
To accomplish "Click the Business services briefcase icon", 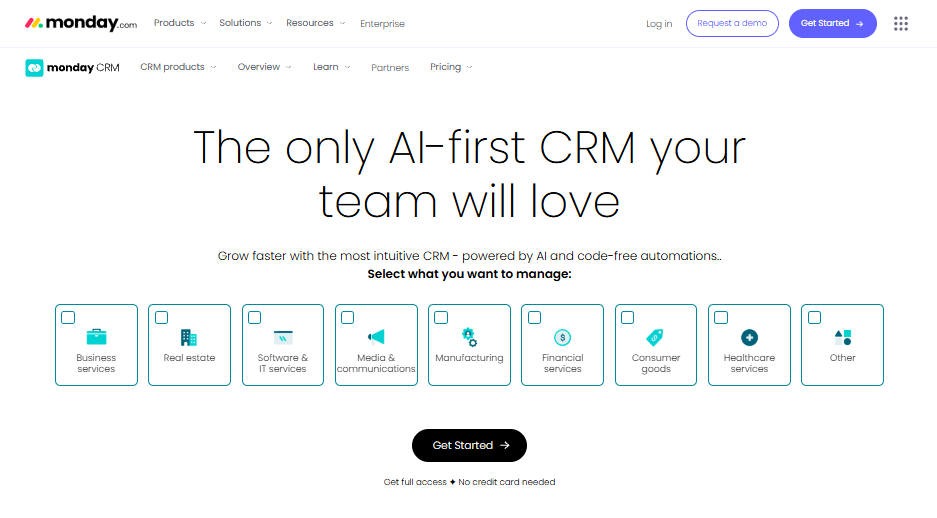I will tap(96, 337).
